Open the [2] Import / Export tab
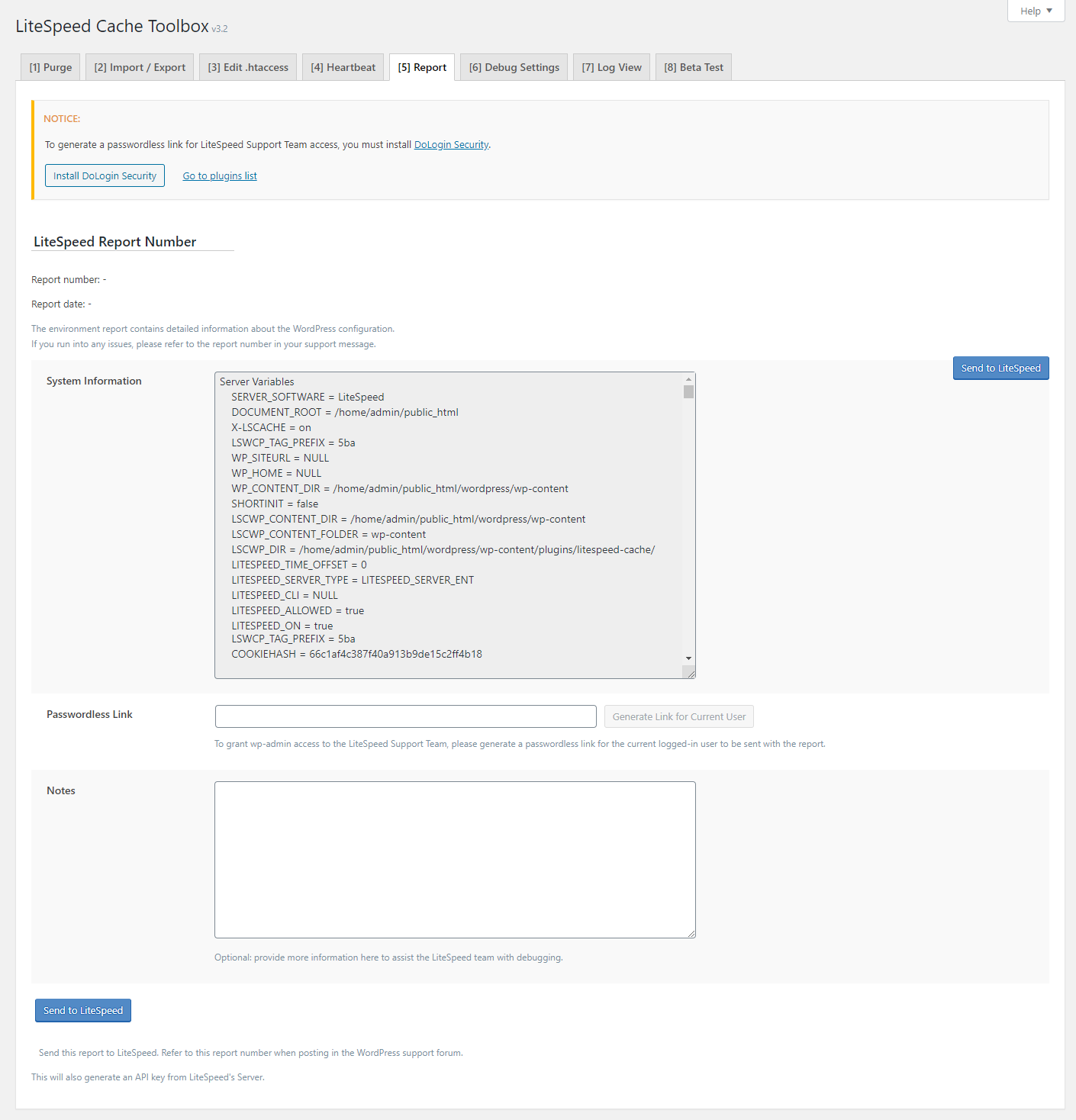1076x1120 pixels. [140, 67]
